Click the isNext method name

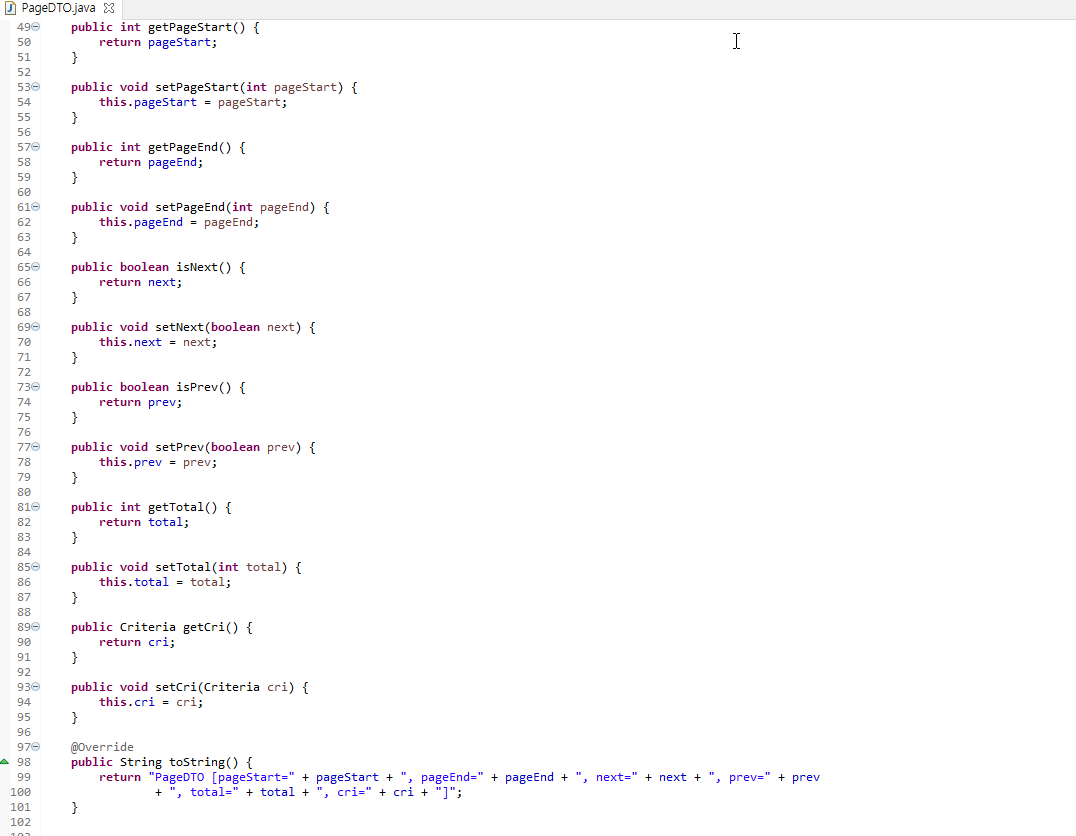[197, 267]
